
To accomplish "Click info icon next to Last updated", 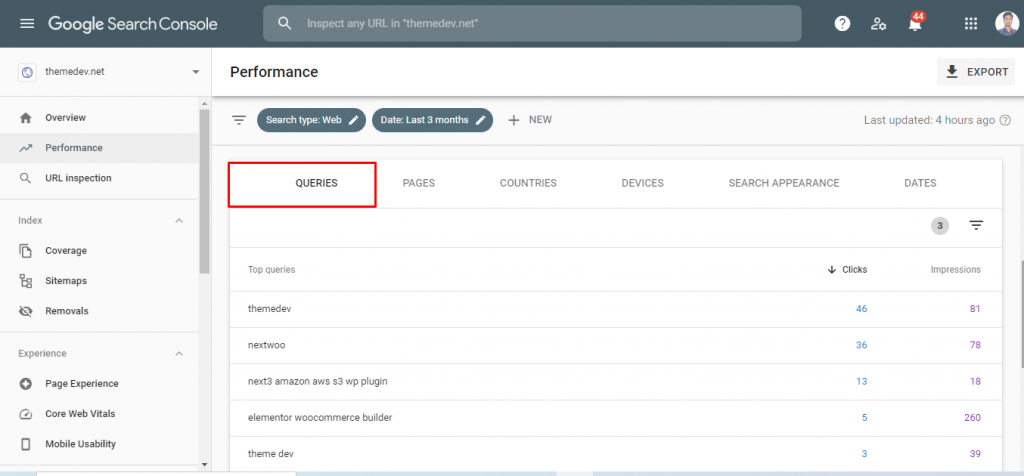I will (x=1005, y=120).
